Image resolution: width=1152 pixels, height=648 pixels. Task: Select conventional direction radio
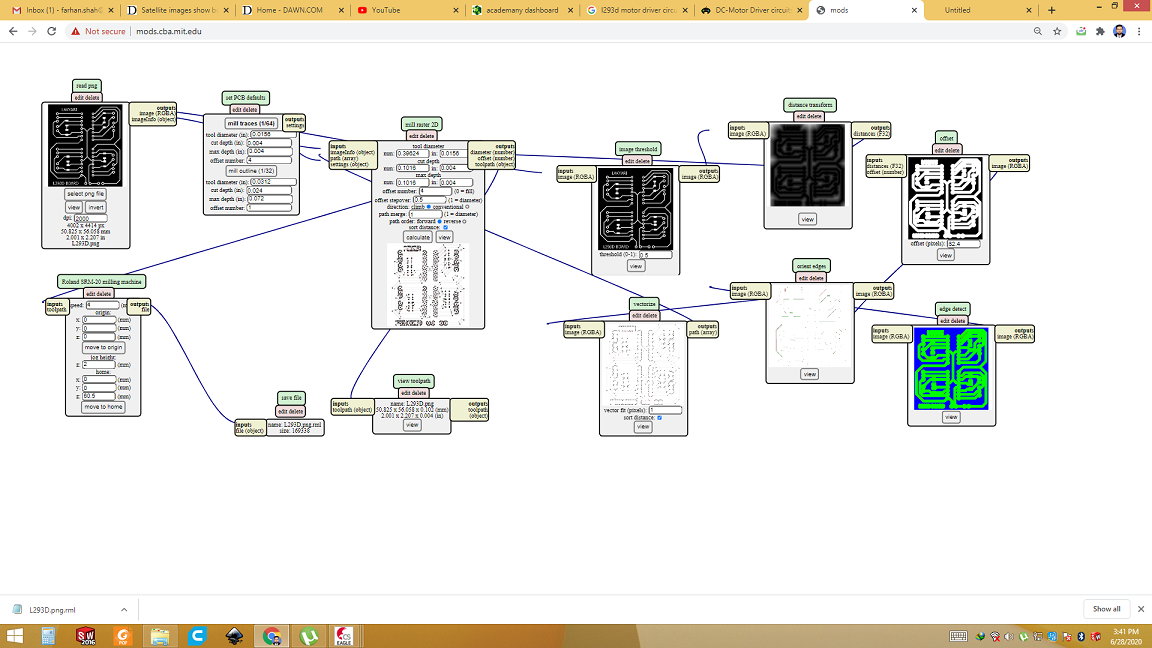[467, 207]
